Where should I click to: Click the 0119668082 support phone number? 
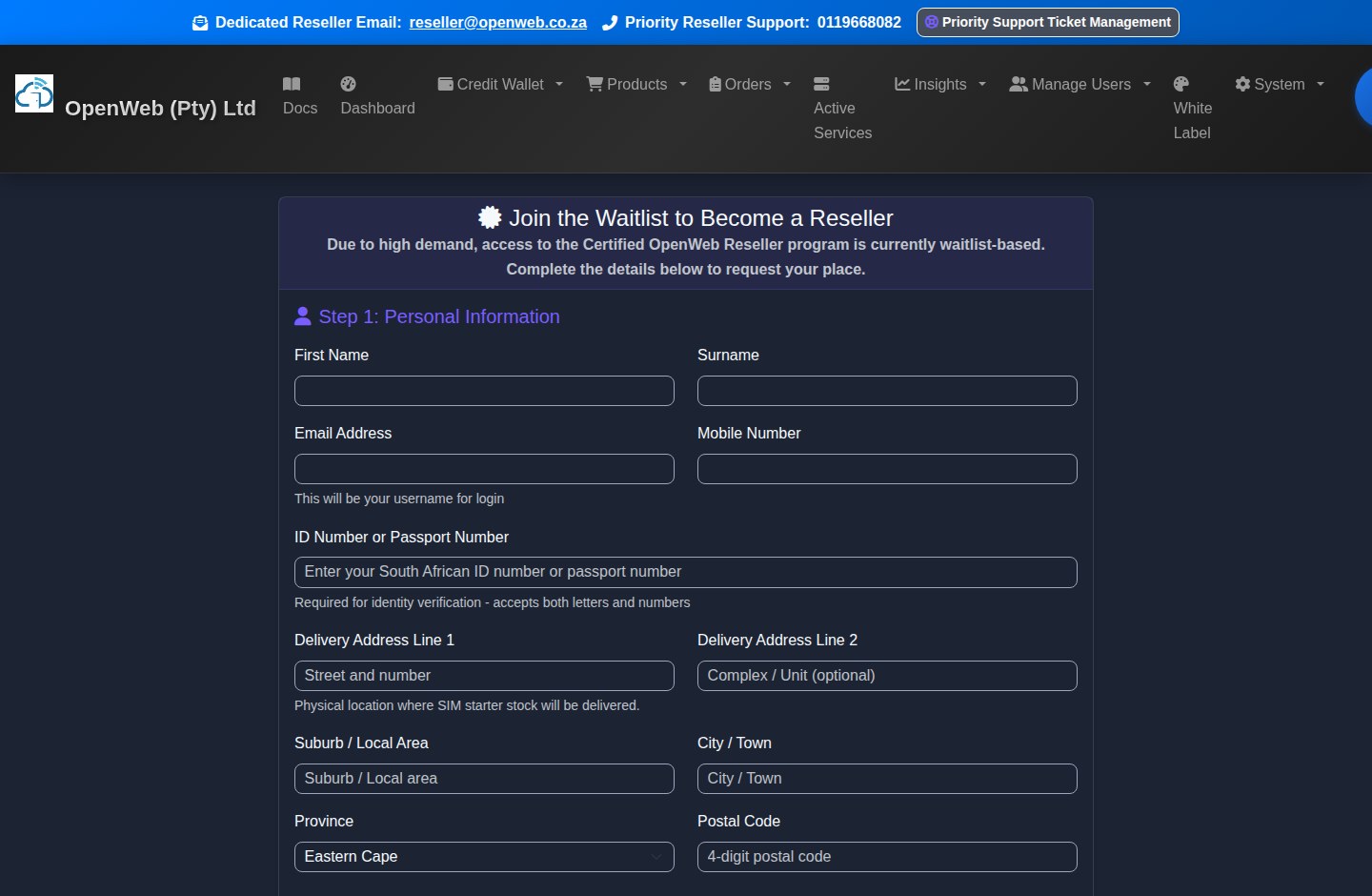coord(859,22)
